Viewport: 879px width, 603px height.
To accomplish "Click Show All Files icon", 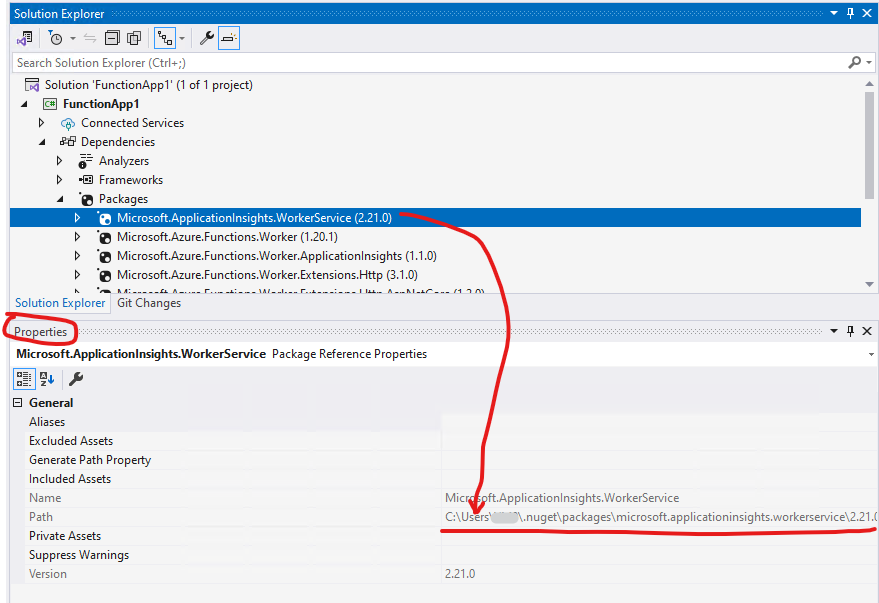I will (134, 38).
